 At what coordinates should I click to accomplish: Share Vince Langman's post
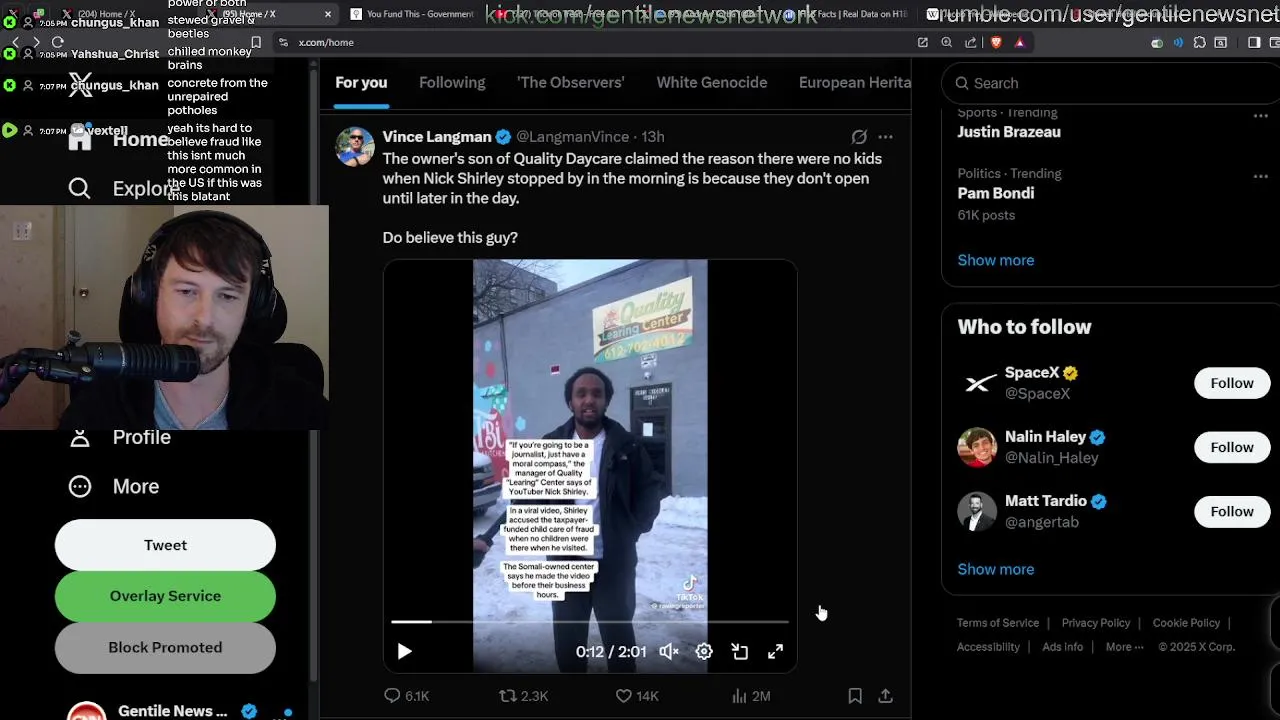pyautogui.click(x=885, y=696)
